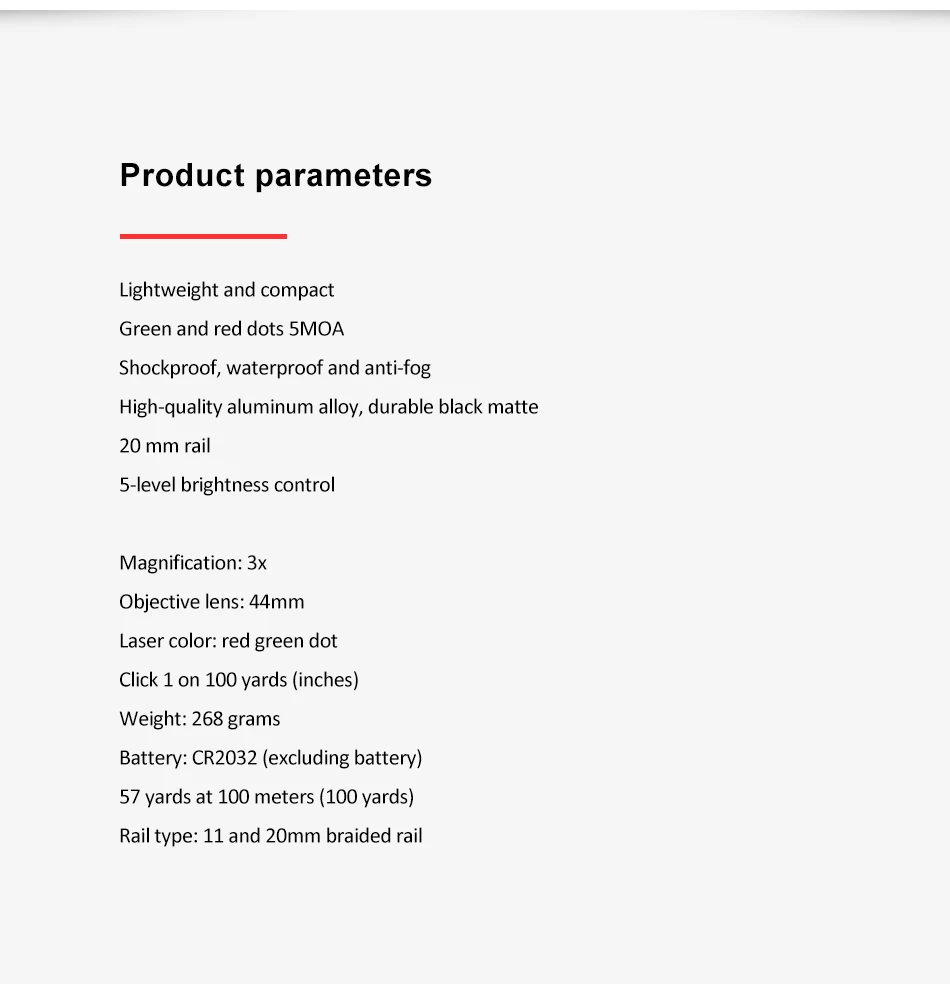Screen dimensions: 950x989
Task: Click the 20 mm rail text
Action: (165, 446)
